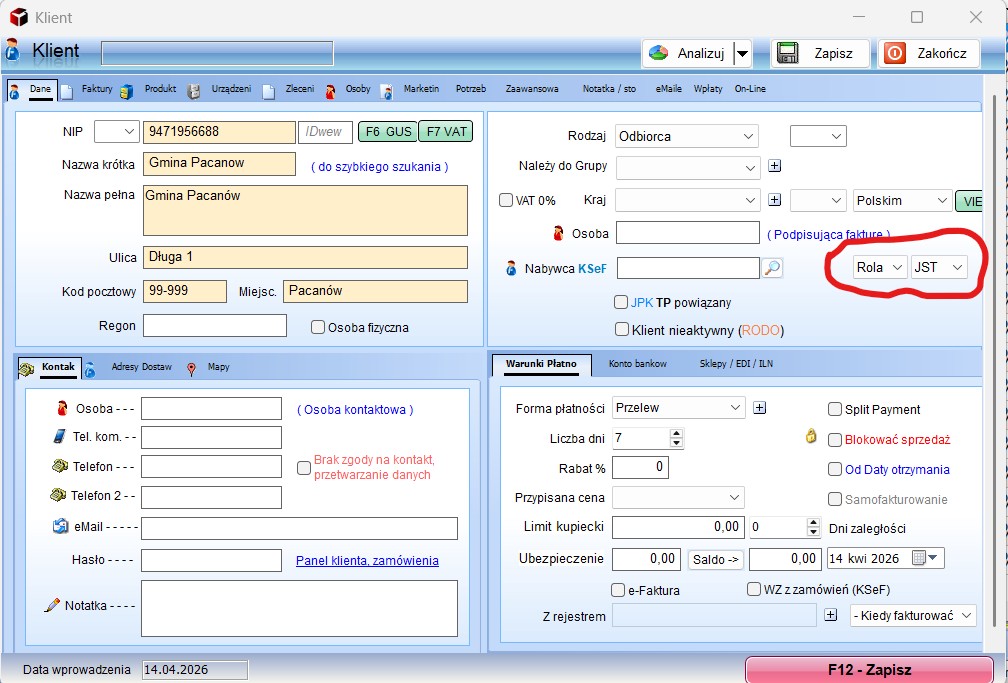1008x683 pixels.
Task: Click the pie chart Analizuj icon
Action: (x=658, y=53)
